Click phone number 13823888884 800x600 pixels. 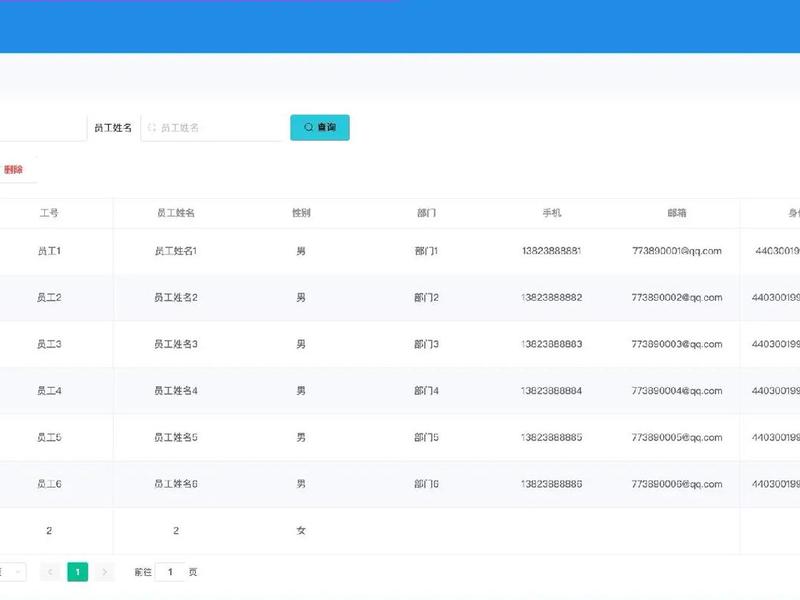tap(552, 391)
